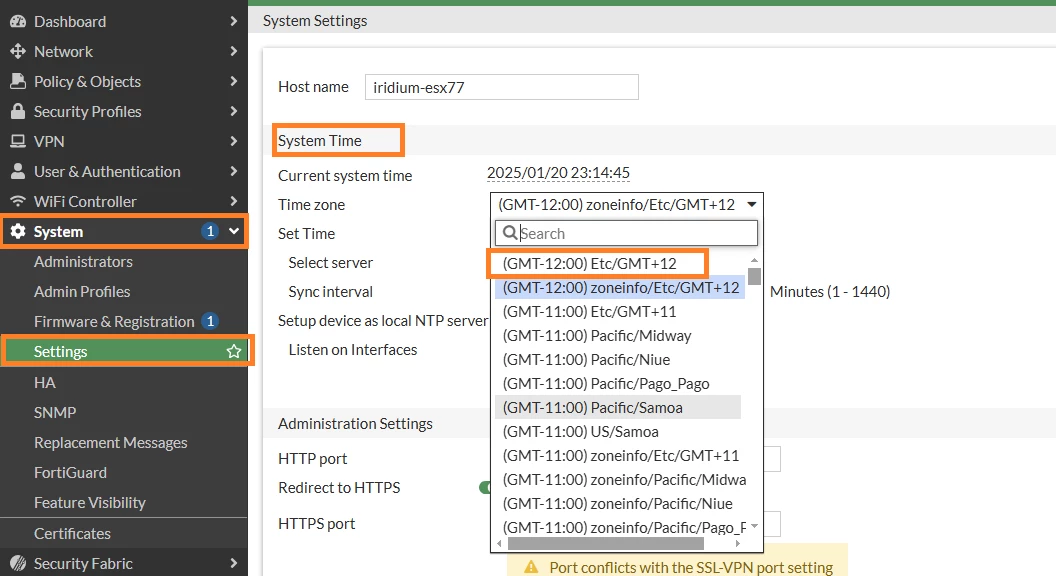Open the Admin Profiles menu item
The width and height of the screenshot is (1056, 576).
tap(82, 292)
